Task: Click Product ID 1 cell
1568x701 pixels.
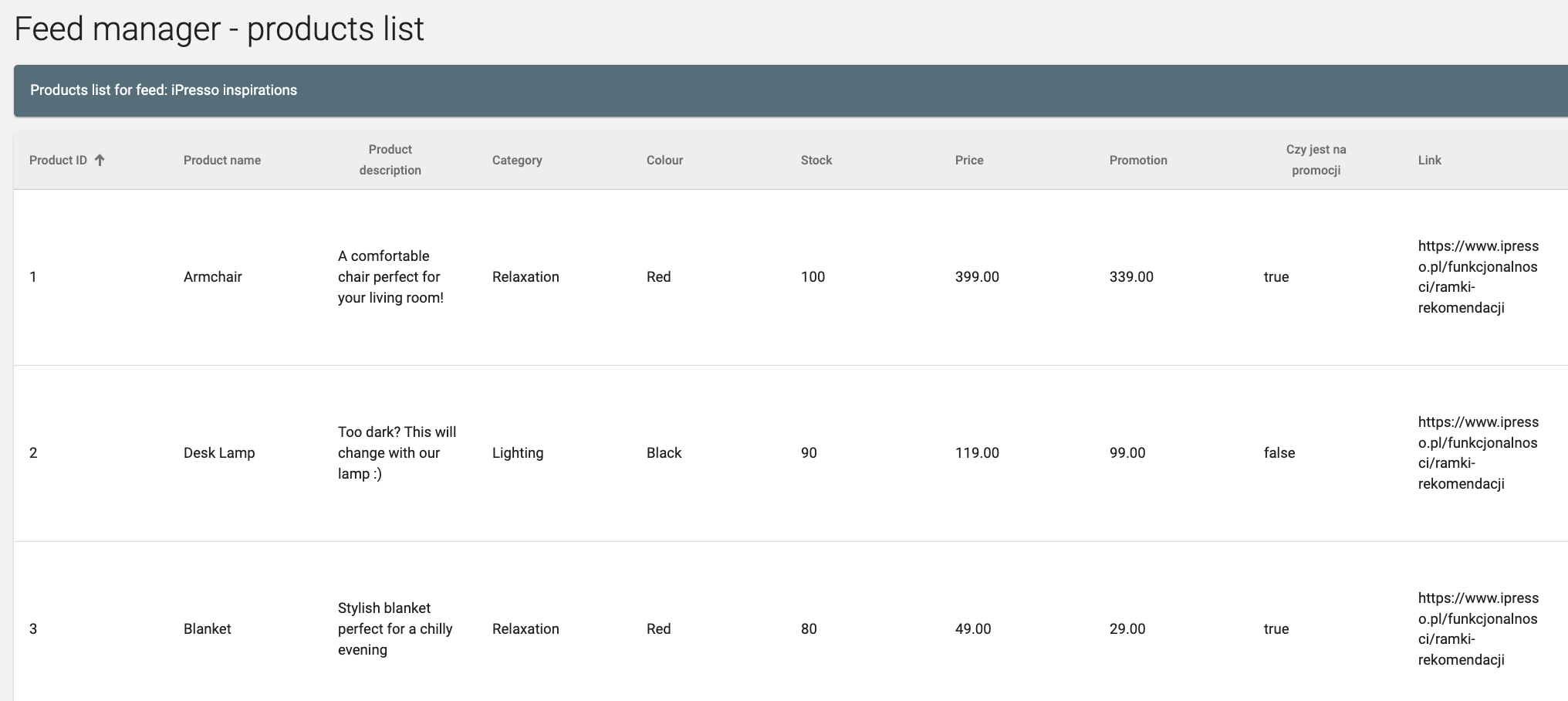Action: (33, 276)
